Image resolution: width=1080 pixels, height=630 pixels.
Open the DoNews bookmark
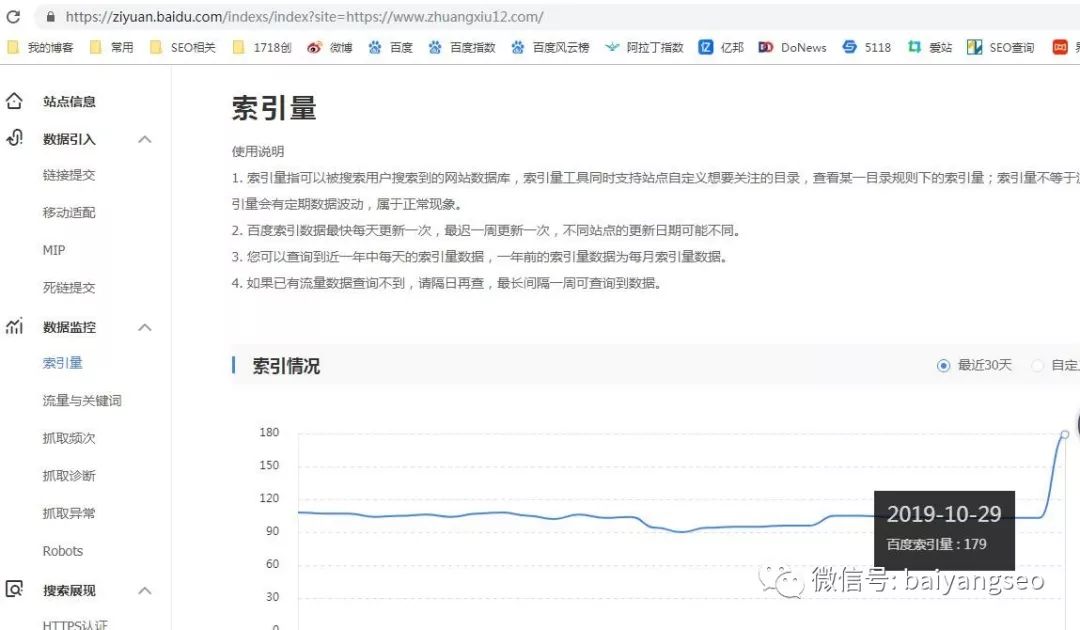(793, 47)
